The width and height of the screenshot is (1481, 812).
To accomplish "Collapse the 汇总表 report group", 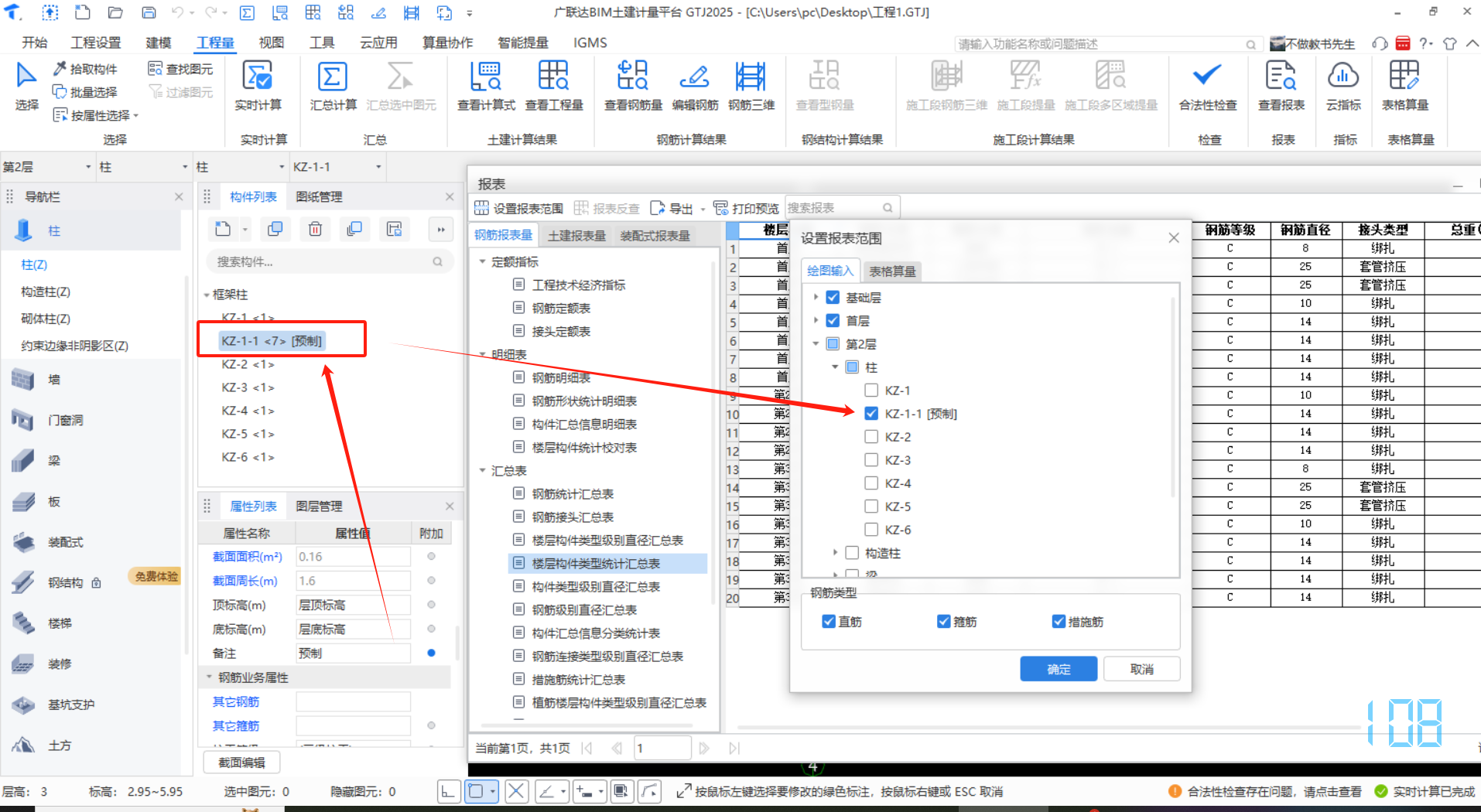I will 482,471.
